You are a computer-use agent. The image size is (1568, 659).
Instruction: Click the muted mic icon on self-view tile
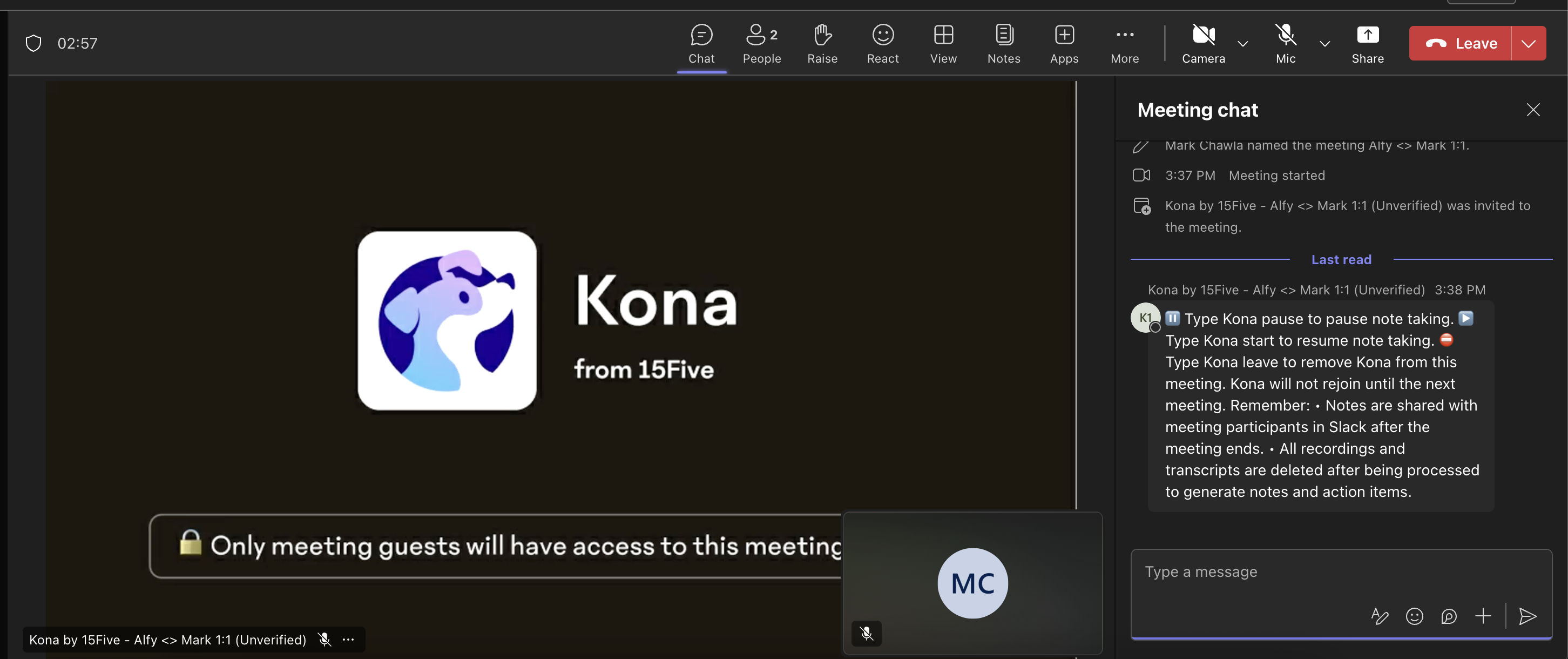click(x=866, y=634)
